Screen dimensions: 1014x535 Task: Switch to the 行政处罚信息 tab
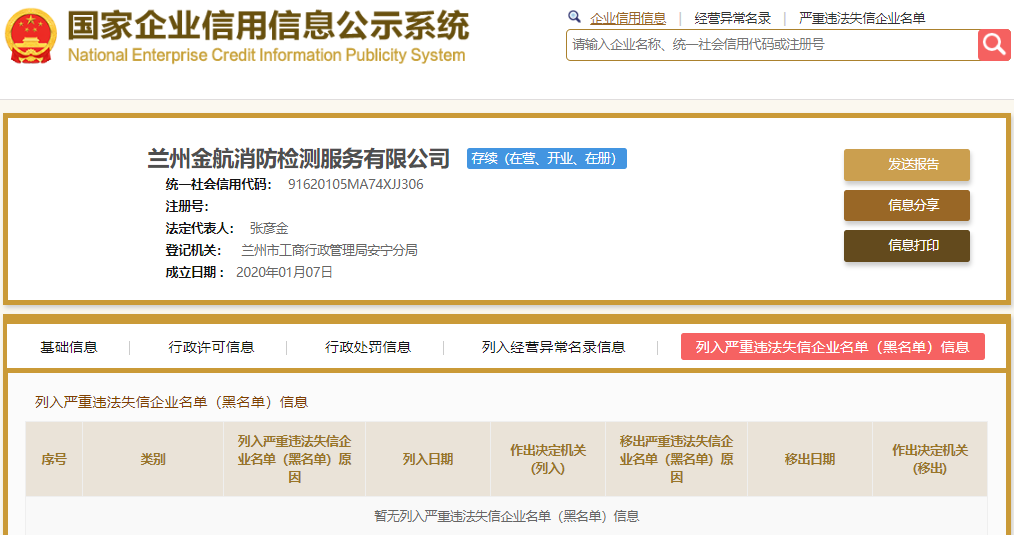pyautogui.click(x=368, y=347)
